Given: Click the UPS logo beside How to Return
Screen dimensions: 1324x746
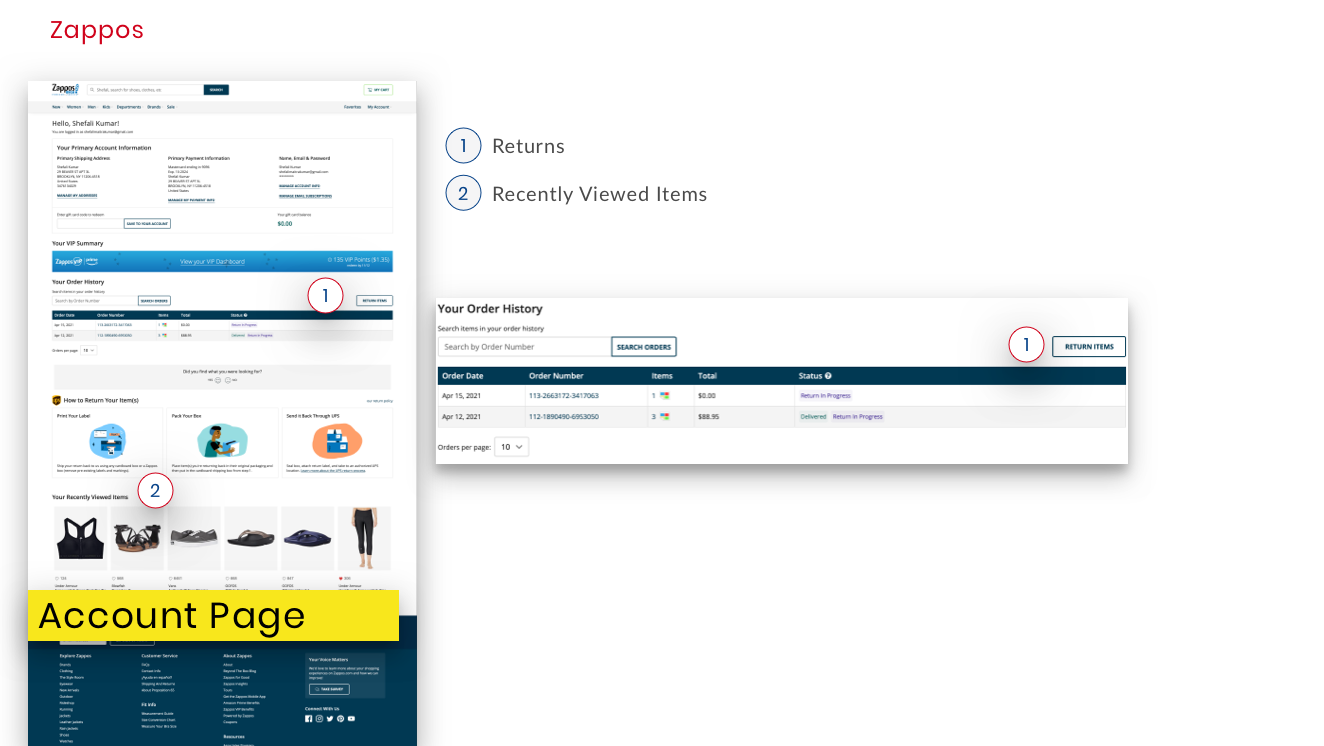Looking at the screenshot, I should [57, 400].
